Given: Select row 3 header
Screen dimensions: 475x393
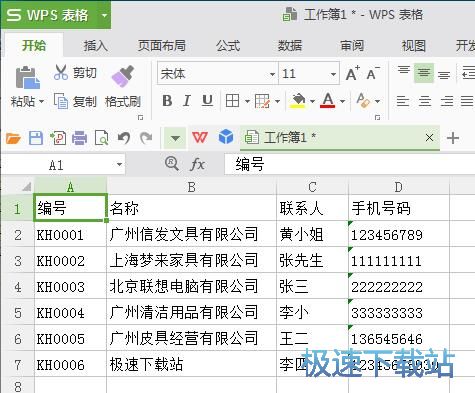Looking at the screenshot, I should click(17, 261).
